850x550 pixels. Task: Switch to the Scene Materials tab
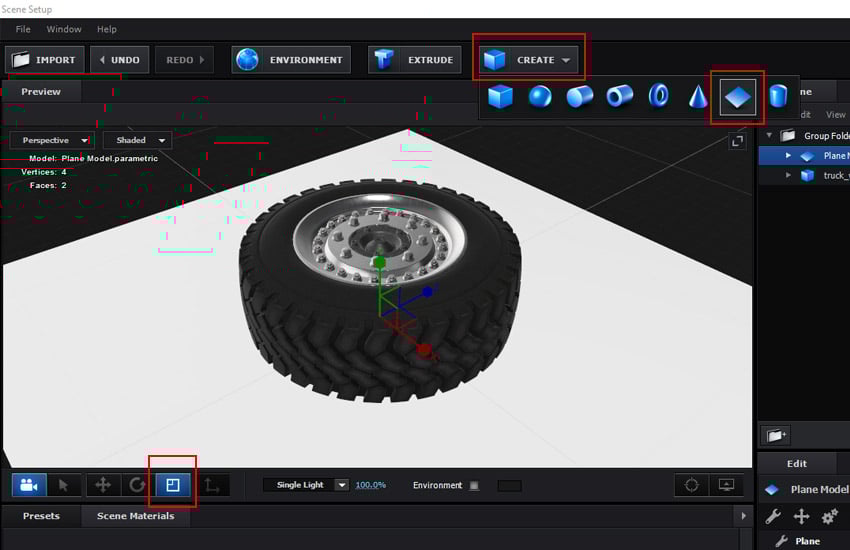(x=136, y=516)
